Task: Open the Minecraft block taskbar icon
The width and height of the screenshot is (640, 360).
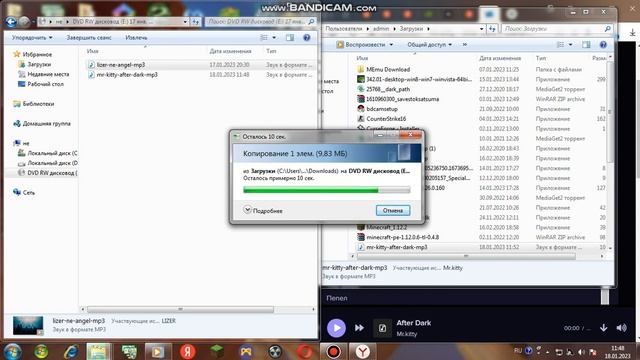Action: point(217,351)
